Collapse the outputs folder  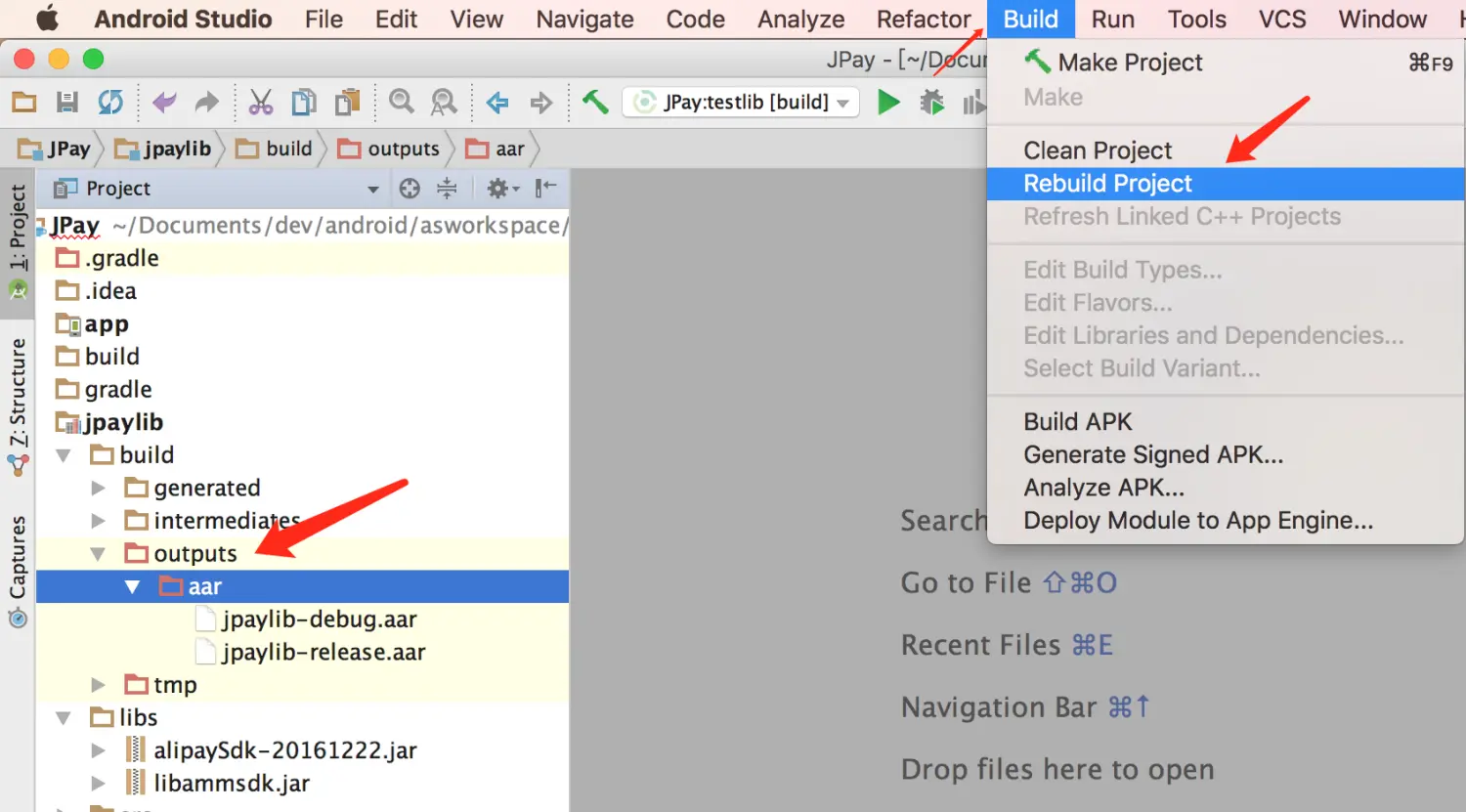[x=98, y=554]
